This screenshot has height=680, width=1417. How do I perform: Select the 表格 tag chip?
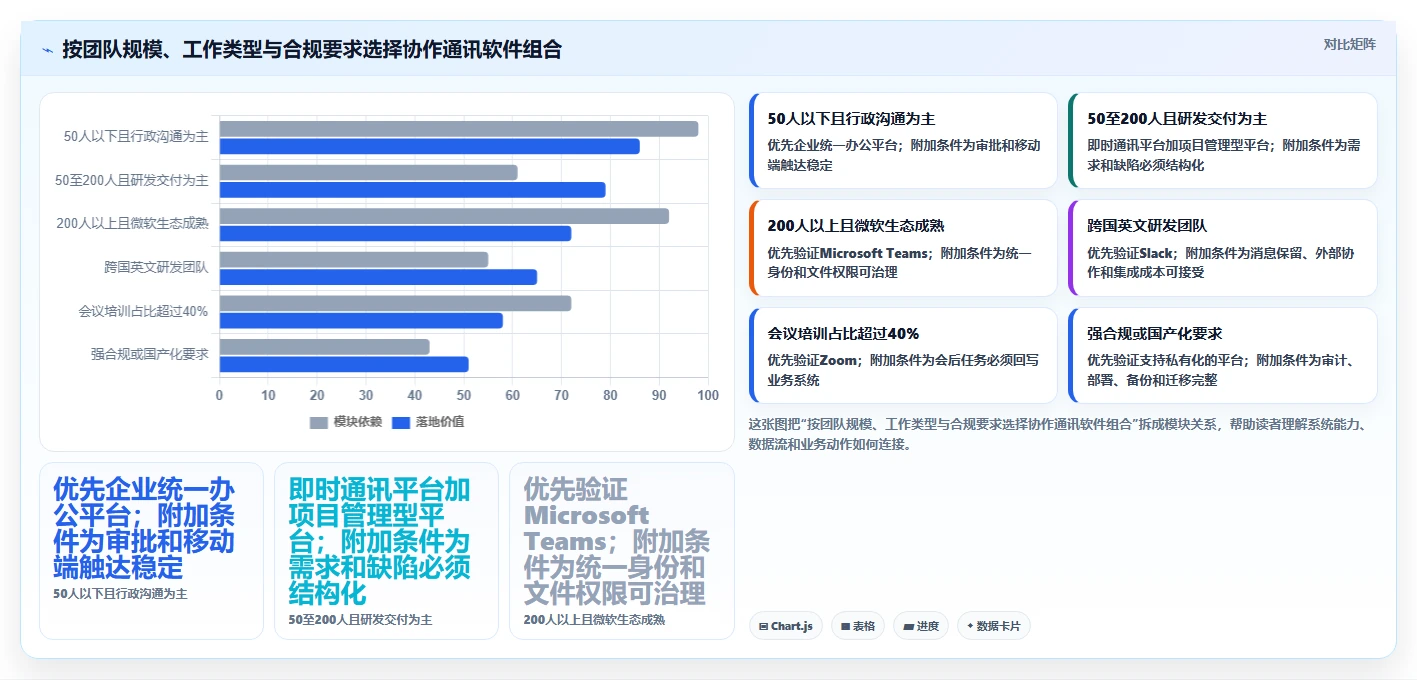[858, 626]
